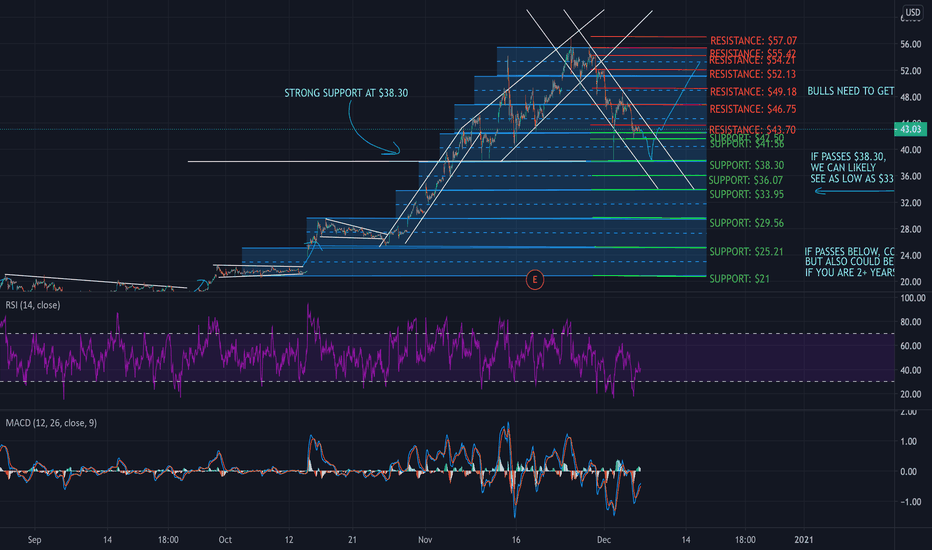This screenshot has height=550, width=932.
Task: Click the 'RESISTANCE: $57.07' label
Action: coord(753,40)
